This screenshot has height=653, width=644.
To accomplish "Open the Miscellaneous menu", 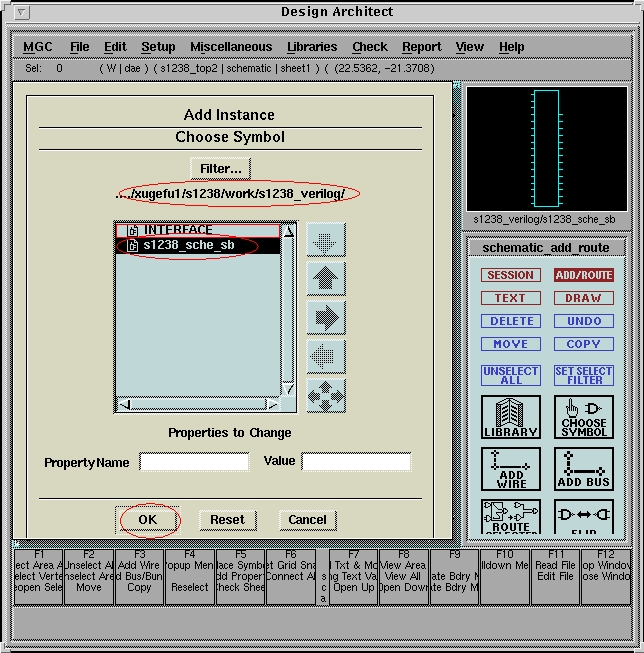I will [230, 47].
